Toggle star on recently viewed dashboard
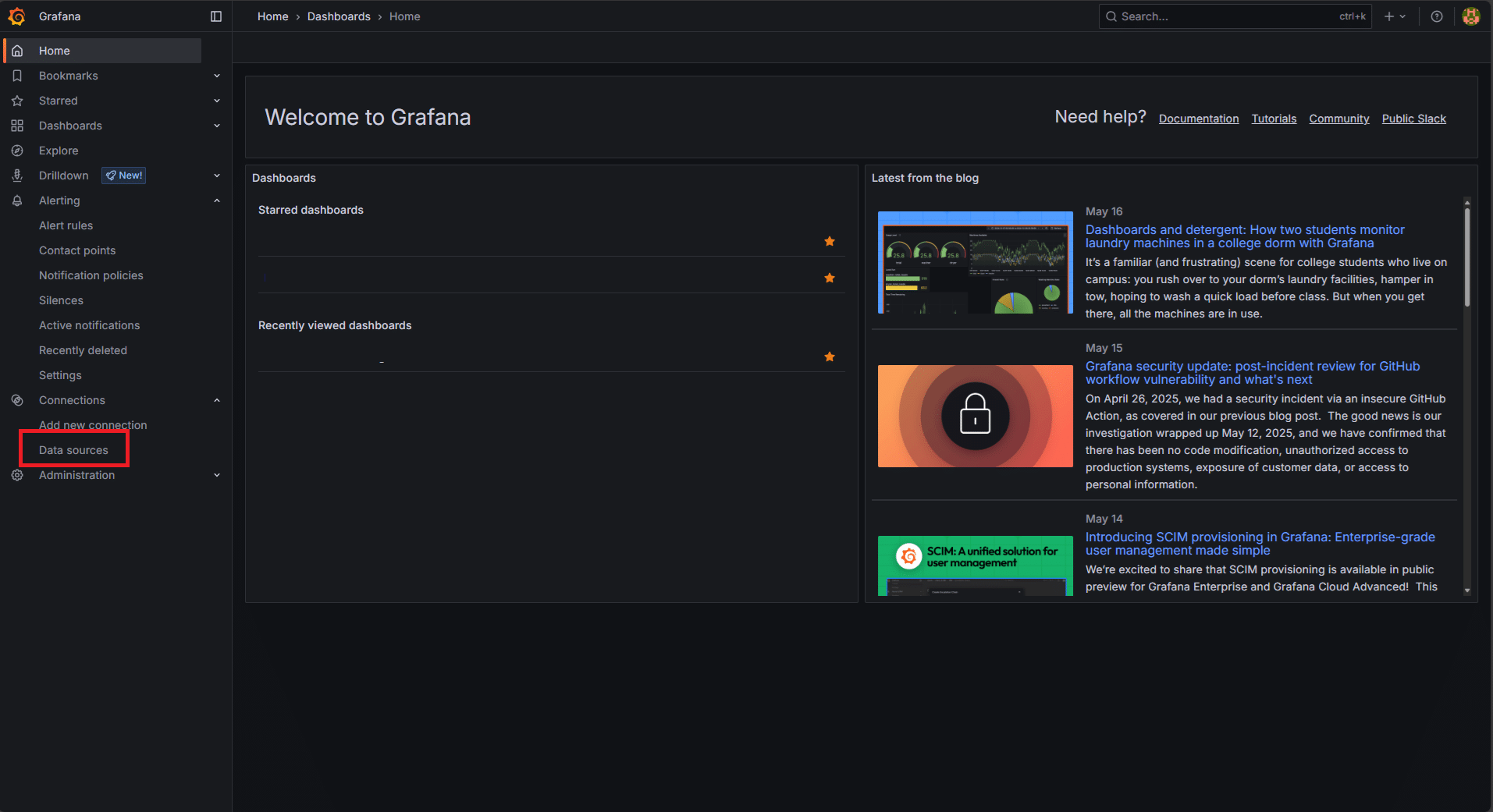The height and width of the screenshot is (812, 1493). 830,356
